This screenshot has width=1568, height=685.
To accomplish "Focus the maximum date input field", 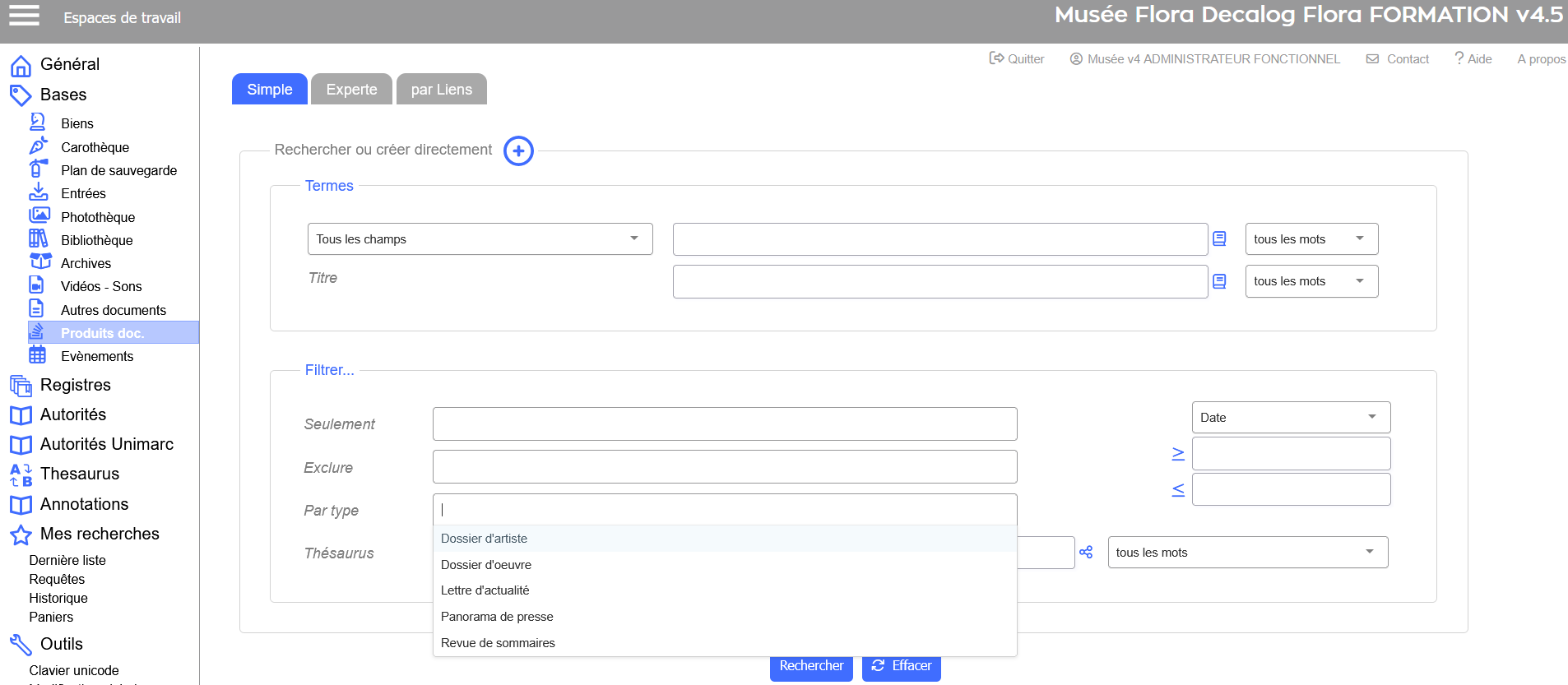I will click(1291, 489).
